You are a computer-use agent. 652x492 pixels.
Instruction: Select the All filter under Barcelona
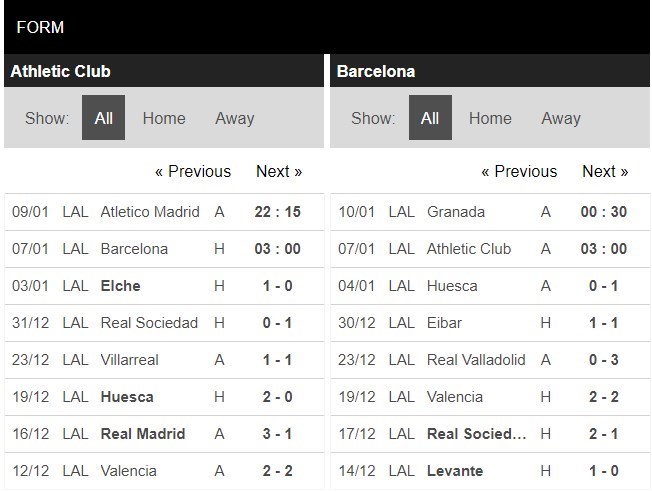coord(430,118)
